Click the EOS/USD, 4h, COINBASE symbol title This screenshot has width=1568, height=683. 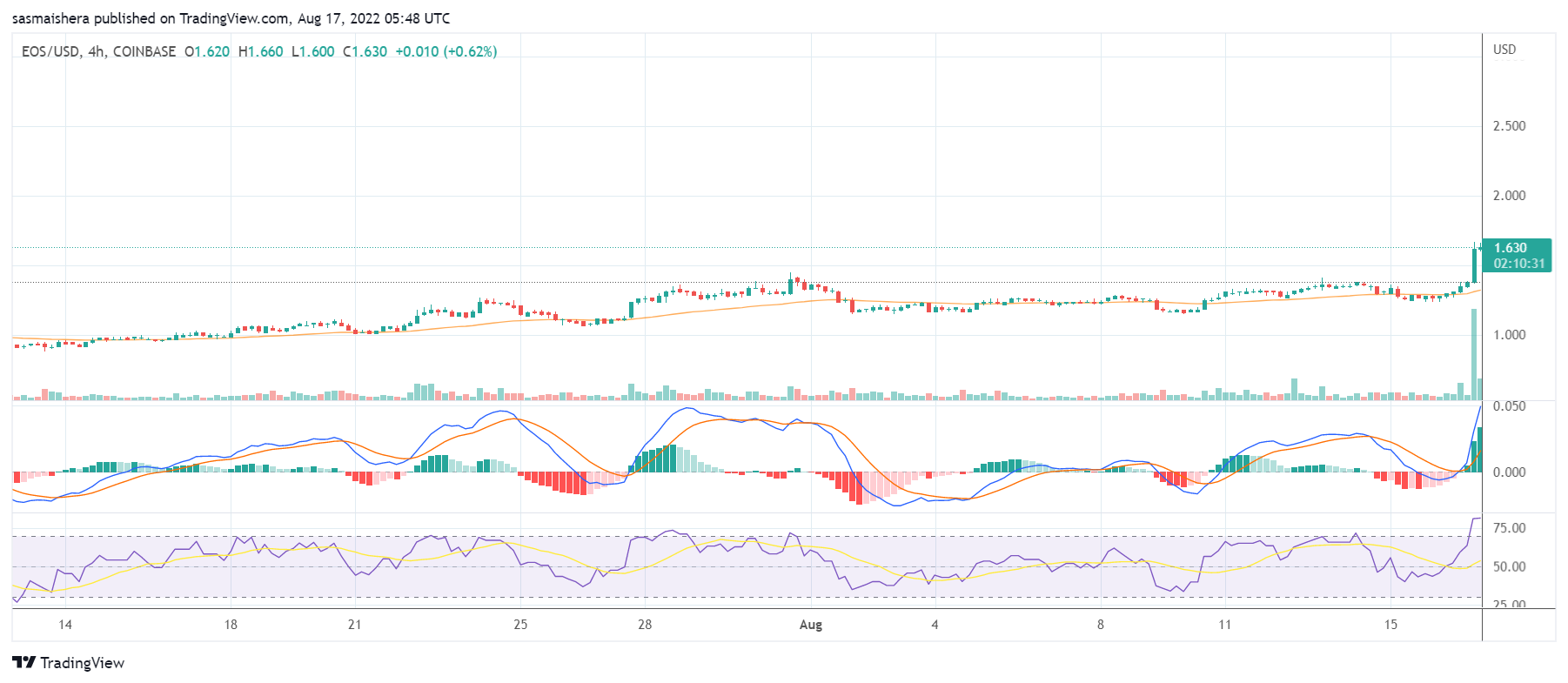click(98, 51)
